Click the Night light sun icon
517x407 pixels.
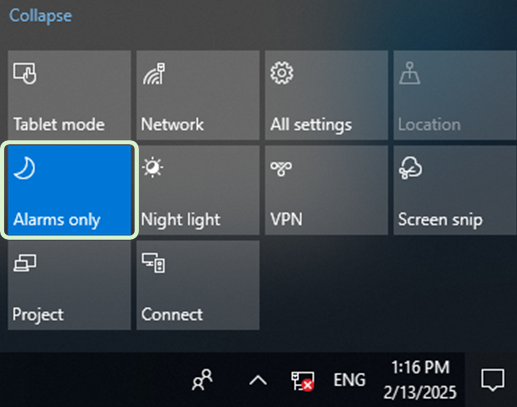click(153, 167)
